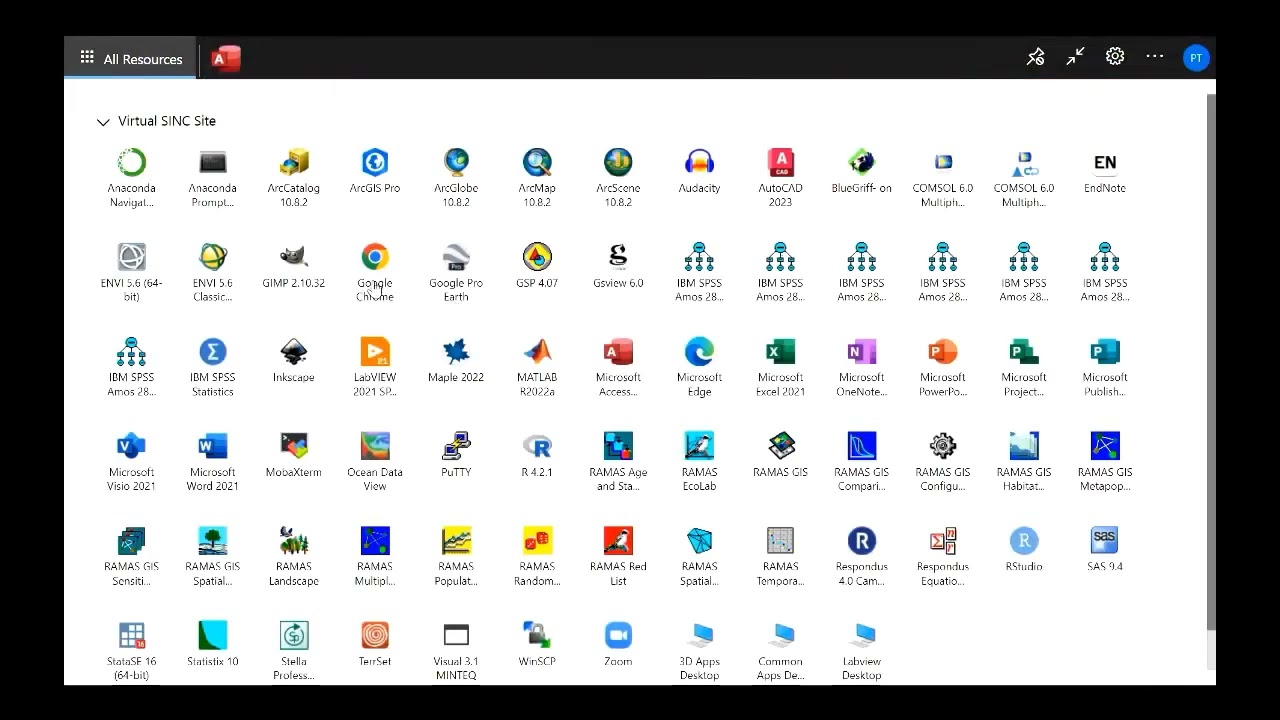Start GIMP 2.10.32

coord(294,266)
